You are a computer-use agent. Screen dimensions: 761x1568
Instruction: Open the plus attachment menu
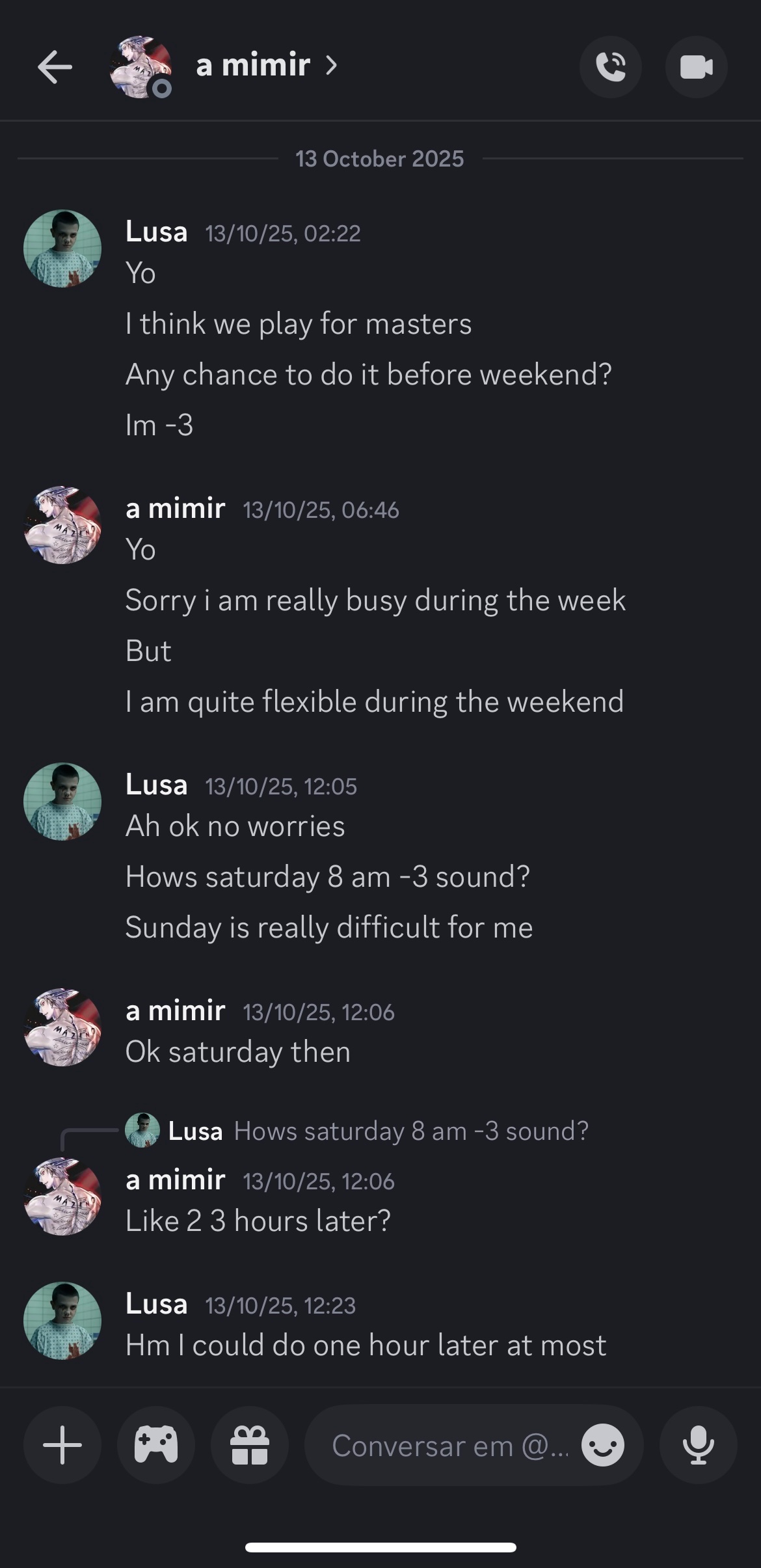click(62, 1445)
